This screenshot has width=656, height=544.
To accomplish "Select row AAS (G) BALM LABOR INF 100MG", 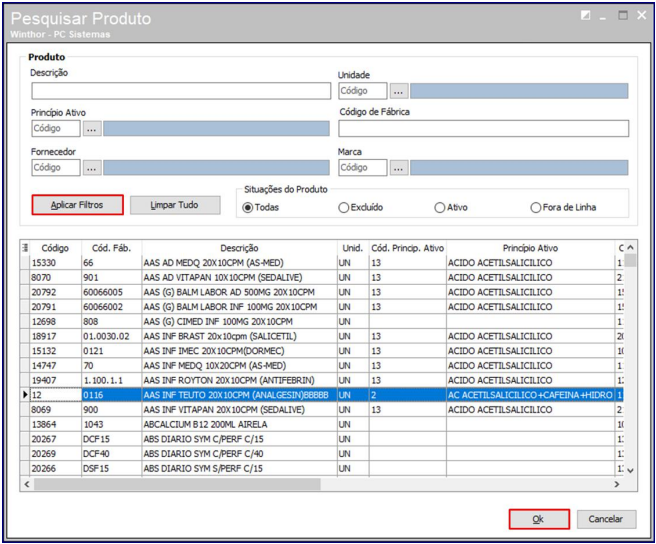I will click(x=322, y=307).
